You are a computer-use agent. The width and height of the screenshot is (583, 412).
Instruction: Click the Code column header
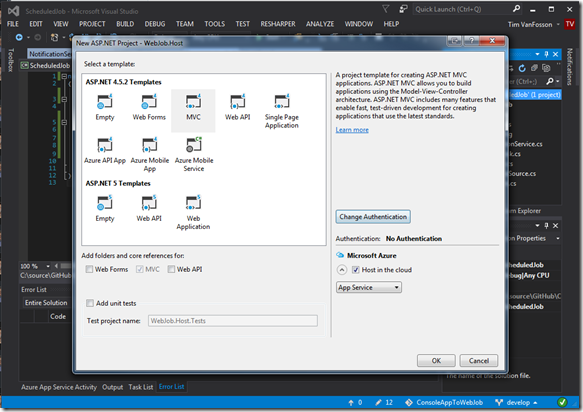pos(58,316)
